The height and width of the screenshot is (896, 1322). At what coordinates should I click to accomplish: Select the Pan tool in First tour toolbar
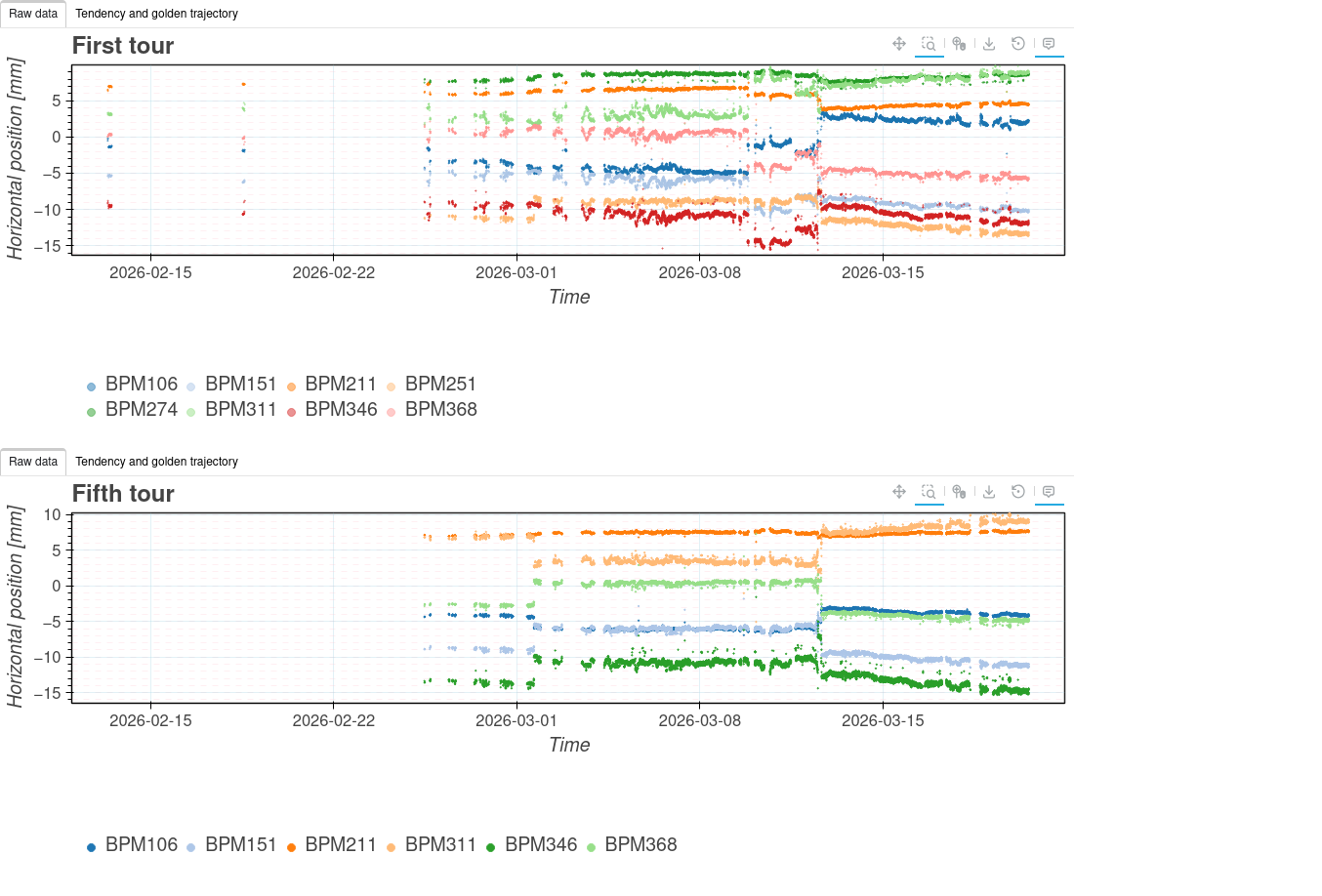pos(899,44)
